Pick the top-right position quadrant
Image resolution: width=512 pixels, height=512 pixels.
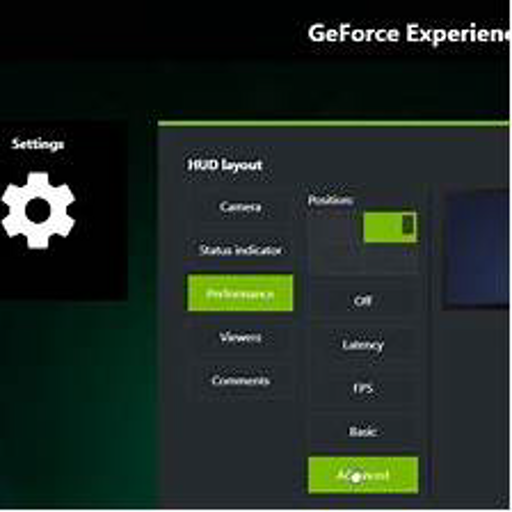coord(390,227)
